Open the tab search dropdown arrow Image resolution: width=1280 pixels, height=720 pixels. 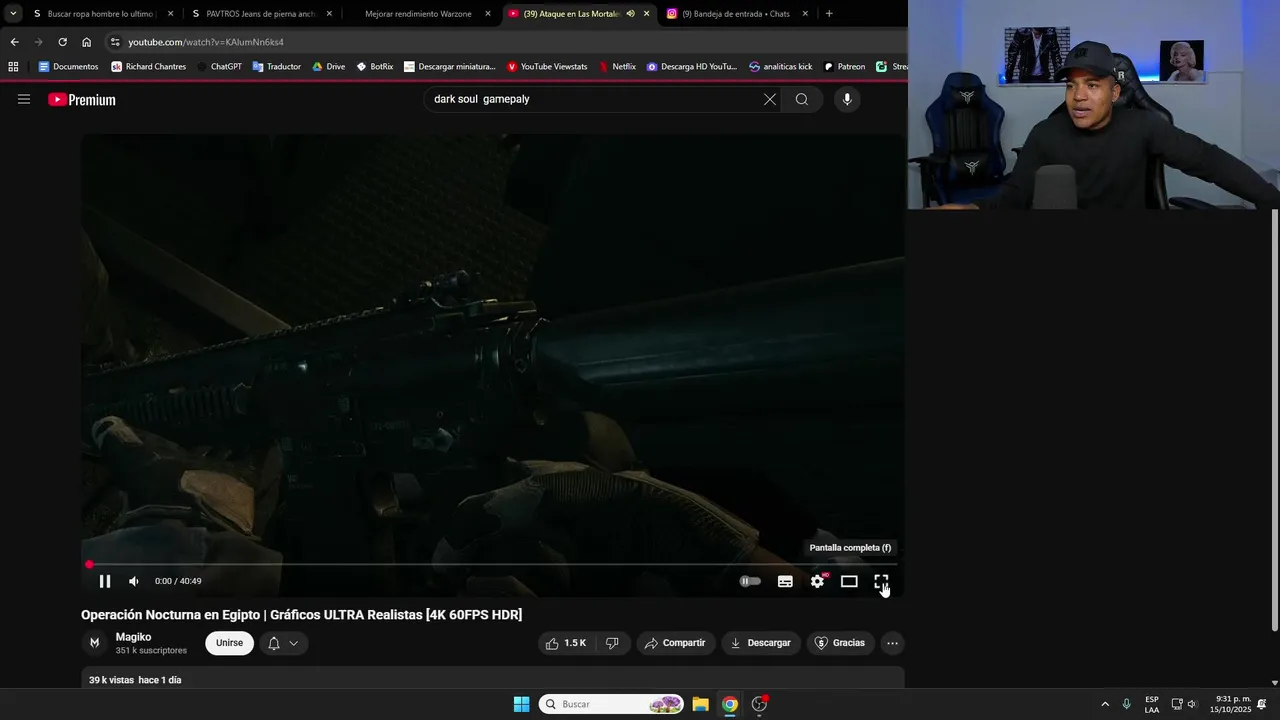(13, 14)
